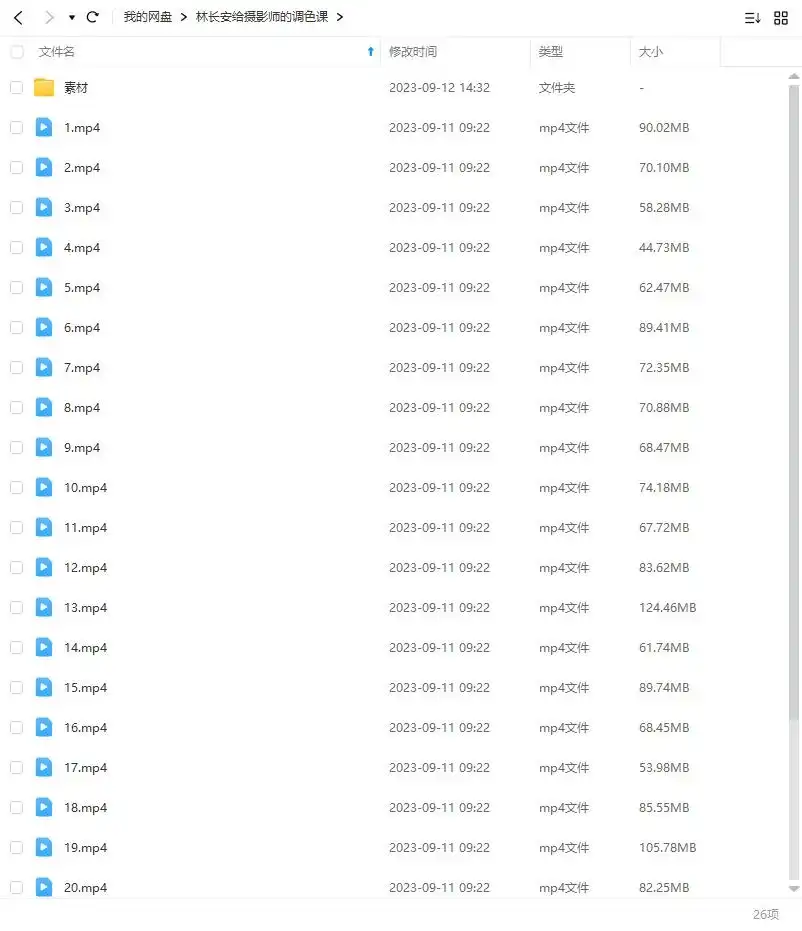
Task: Open the file named 10.mp4
Action: pos(85,487)
